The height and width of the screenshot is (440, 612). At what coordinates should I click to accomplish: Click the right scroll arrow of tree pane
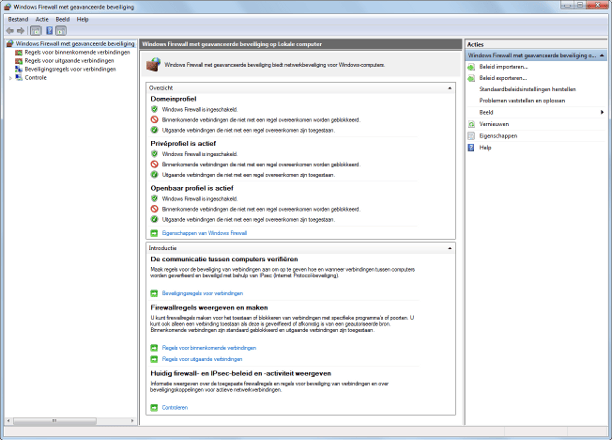pos(132,421)
